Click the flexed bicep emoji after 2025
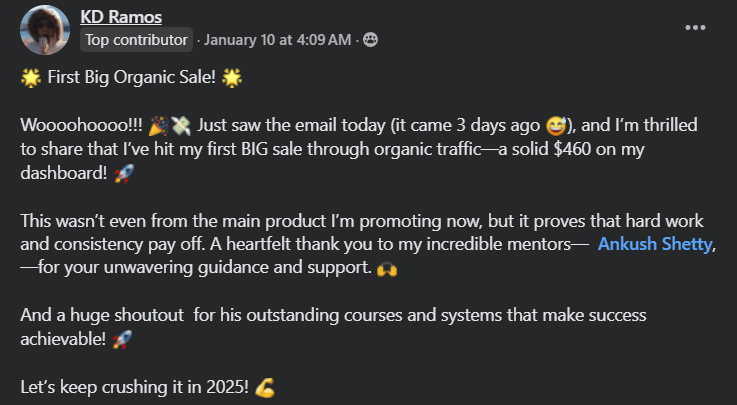 [x=264, y=385]
